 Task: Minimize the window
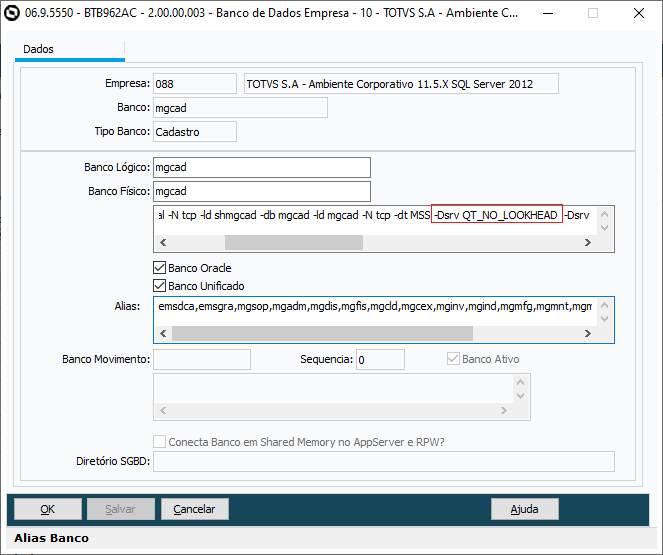click(548, 14)
